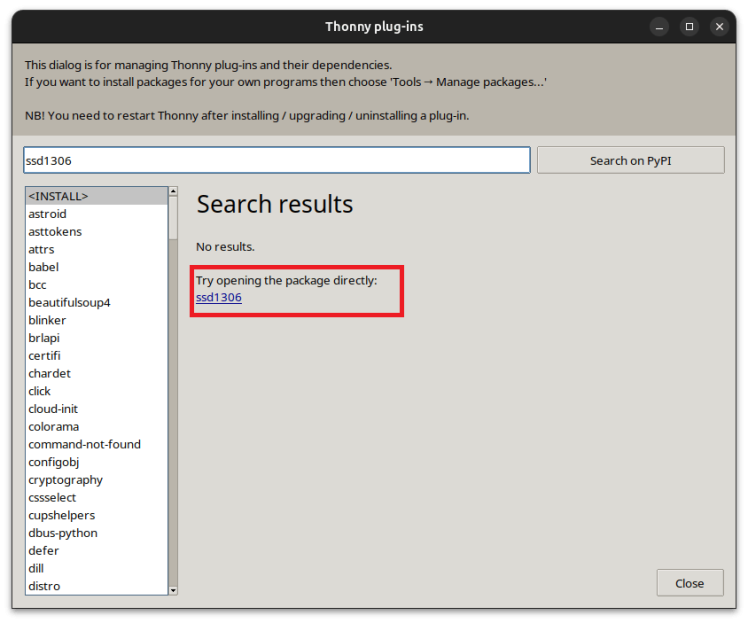Click the scrollbar down arrow

tap(173, 591)
